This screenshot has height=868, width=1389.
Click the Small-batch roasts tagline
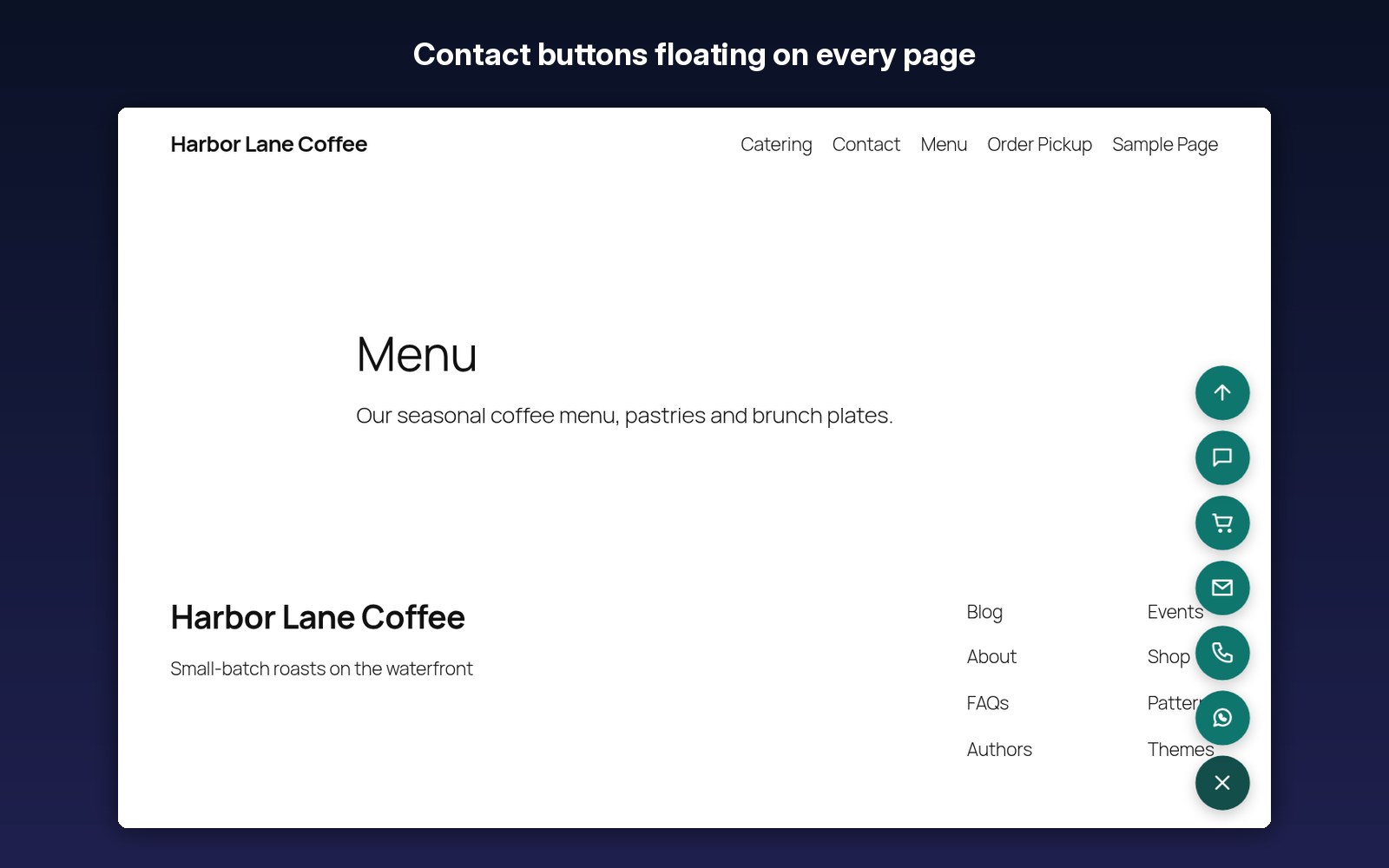321,669
